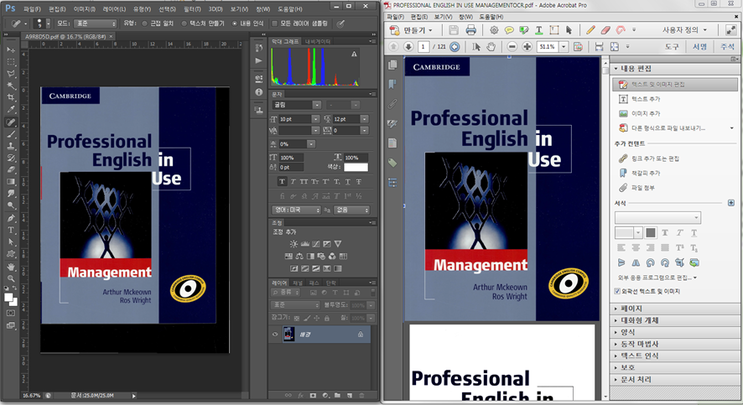Toggle outline text and images checkbox in Acrobat
743x405 pixels.
(617, 291)
